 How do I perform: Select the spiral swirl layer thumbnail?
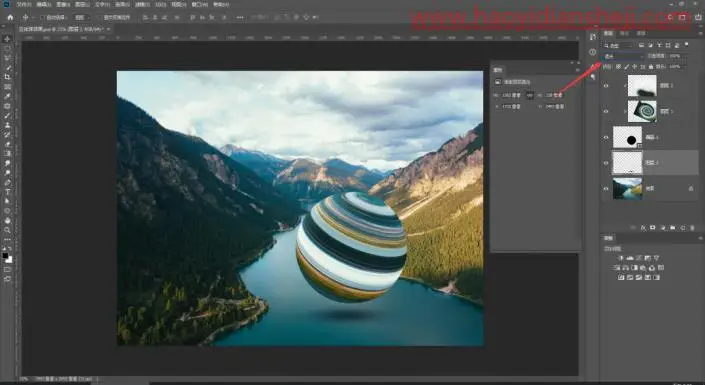[x=642, y=111]
